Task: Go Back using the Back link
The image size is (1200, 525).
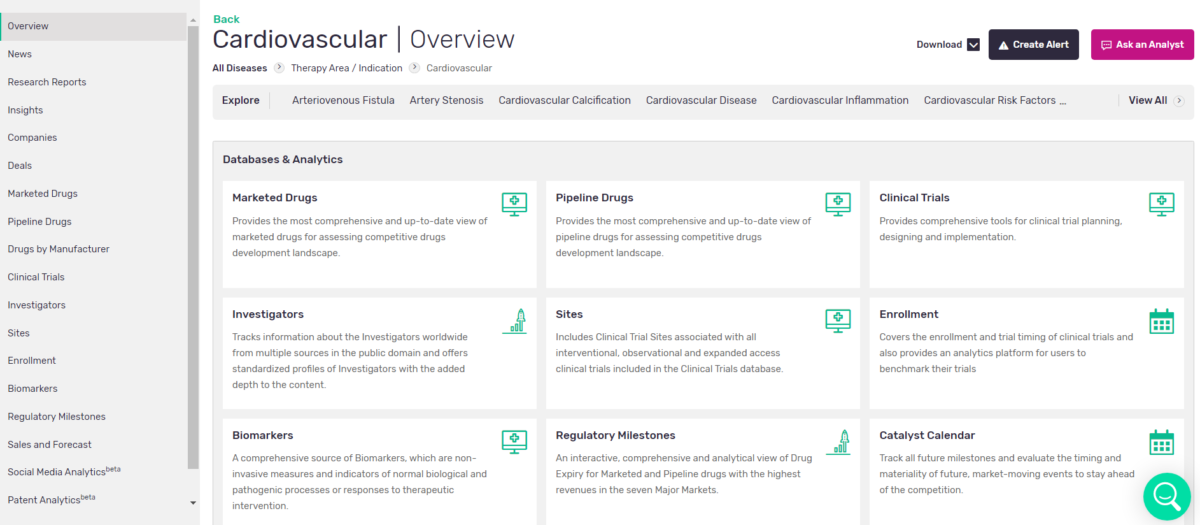Action: 226,19
